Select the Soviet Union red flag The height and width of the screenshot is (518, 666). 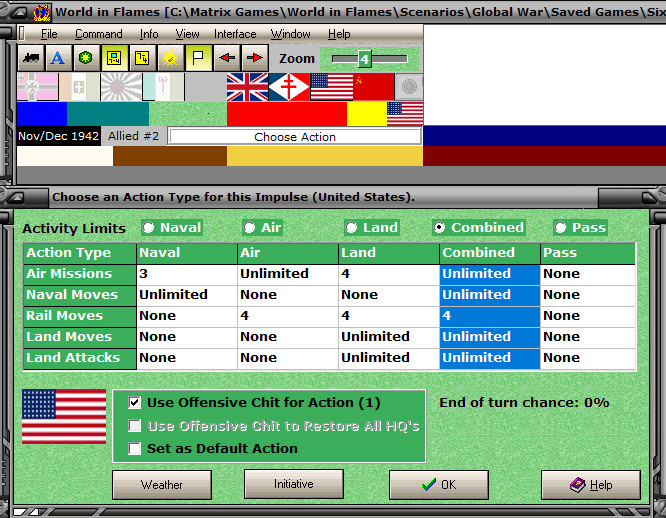[373, 87]
